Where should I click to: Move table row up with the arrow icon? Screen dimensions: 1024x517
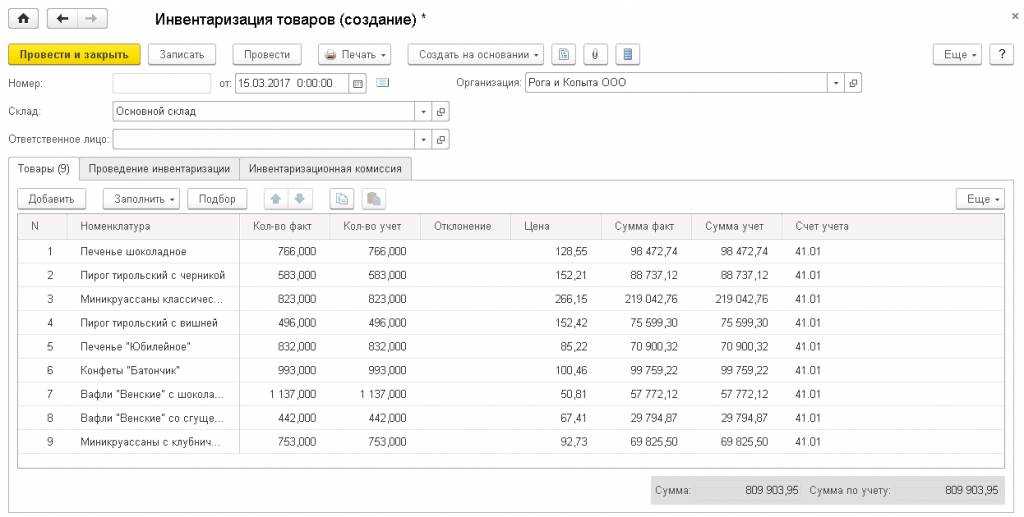pos(276,199)
